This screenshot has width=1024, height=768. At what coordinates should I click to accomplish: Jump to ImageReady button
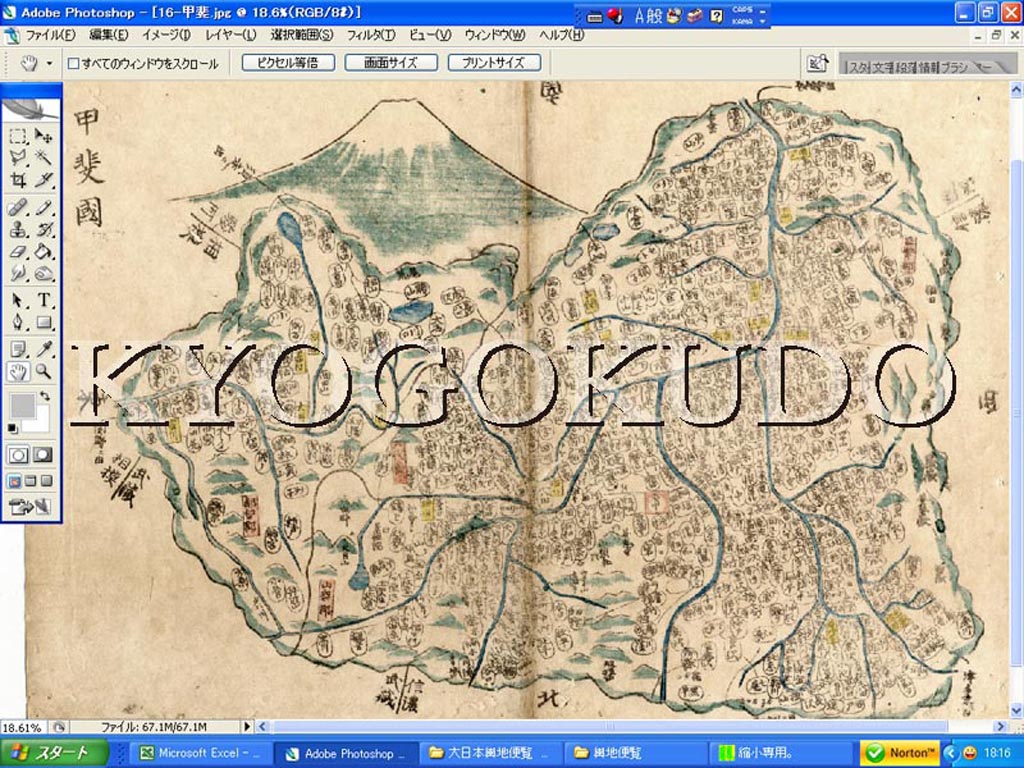pyautogui.click(x=31, y=506)
